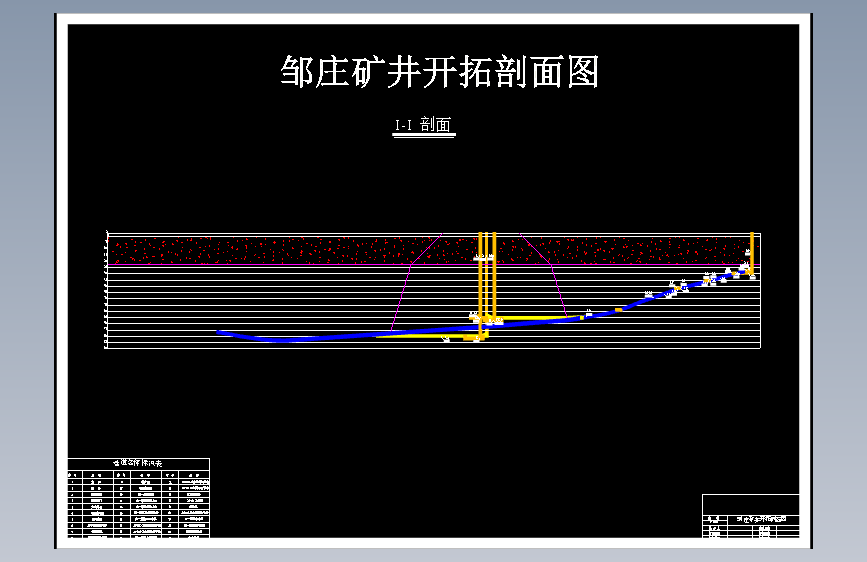
Task: Select the twin yellow vertical shafts at center
Action: pyautogui.click(x=487, y=277)
